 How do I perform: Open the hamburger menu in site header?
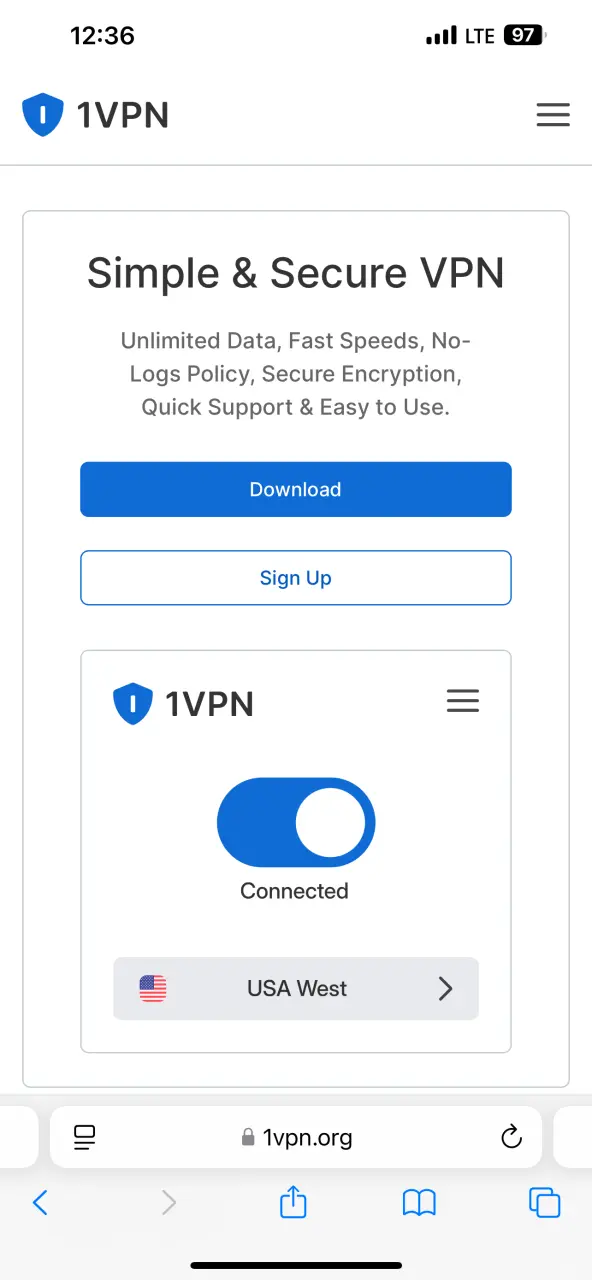point(553,115)
